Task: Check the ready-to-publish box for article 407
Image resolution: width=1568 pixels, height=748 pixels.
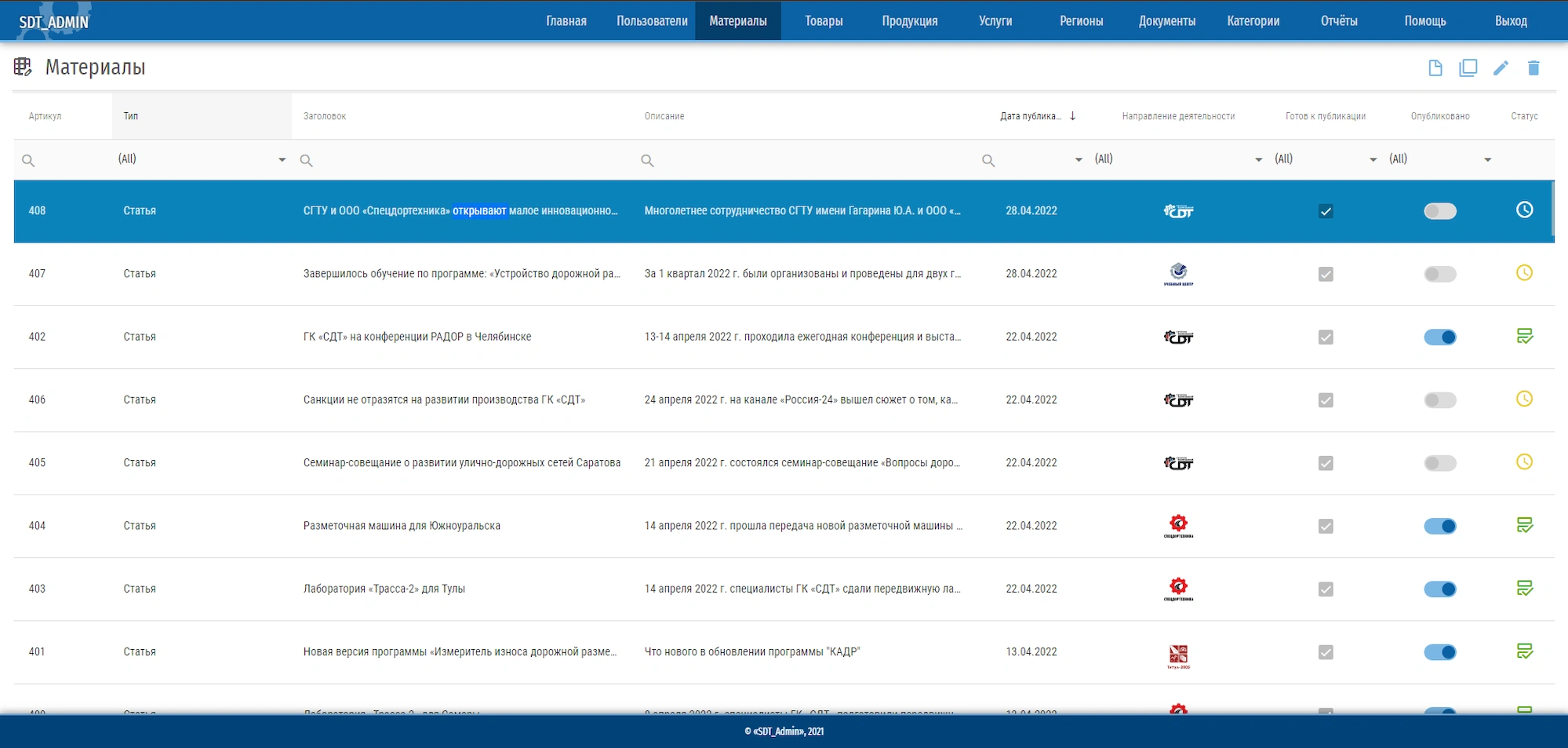Action: pyautogui.click(x=1326, y=274)
